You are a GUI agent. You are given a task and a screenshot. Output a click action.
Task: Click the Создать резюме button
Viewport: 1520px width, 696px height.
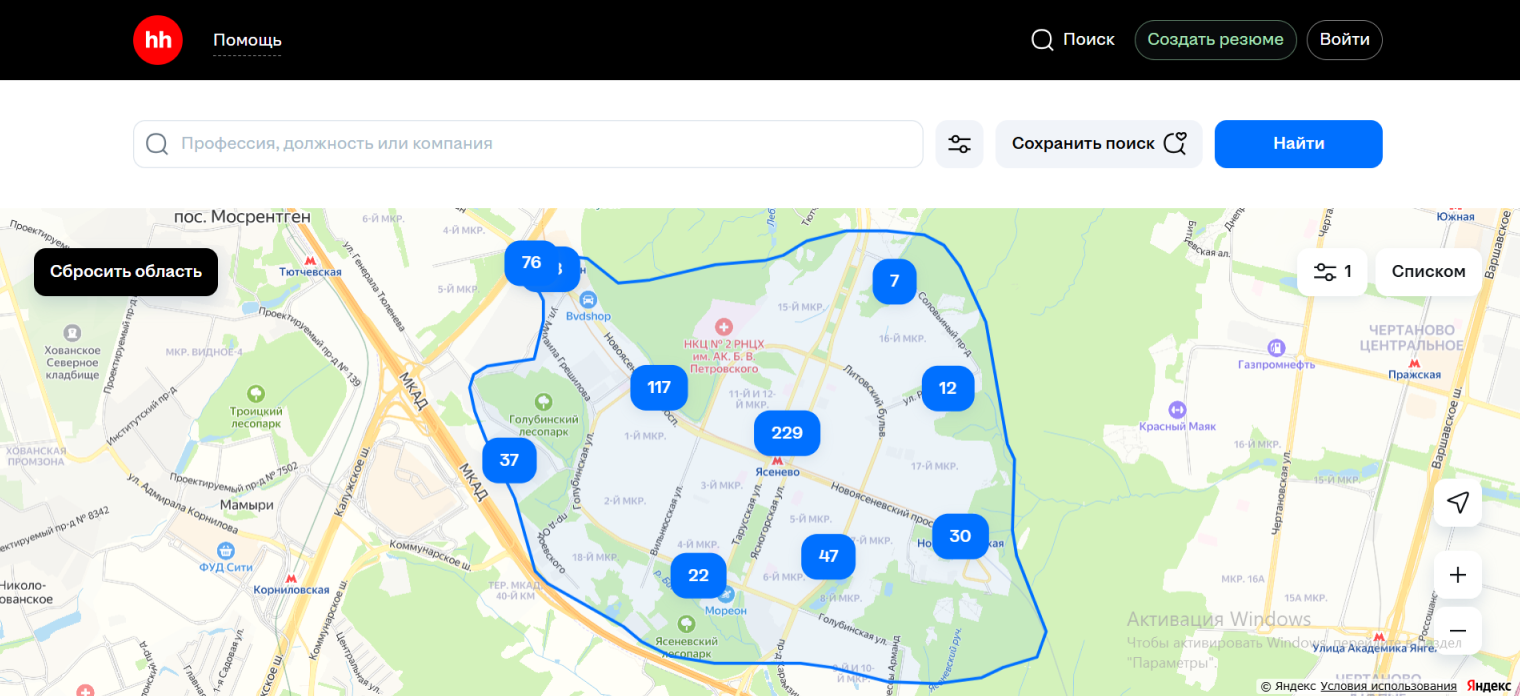pyautogui.click(x=1214, y=40)
